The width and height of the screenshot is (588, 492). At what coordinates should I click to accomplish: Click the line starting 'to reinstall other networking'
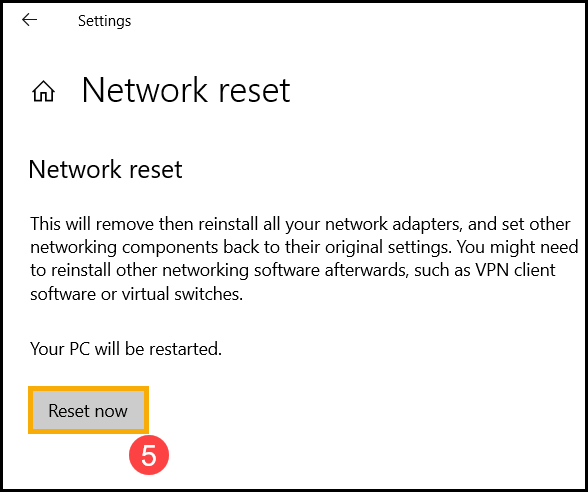(292, 270)
